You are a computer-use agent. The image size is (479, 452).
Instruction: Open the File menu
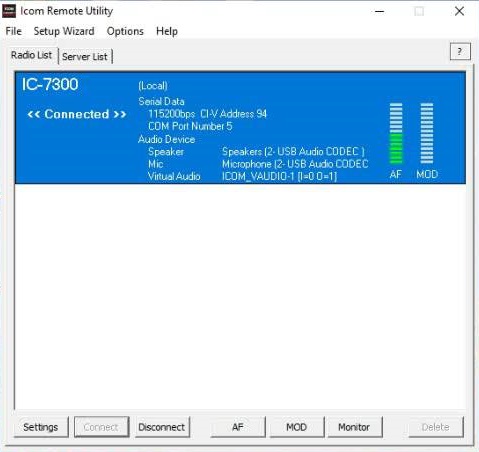coord(14,31)
